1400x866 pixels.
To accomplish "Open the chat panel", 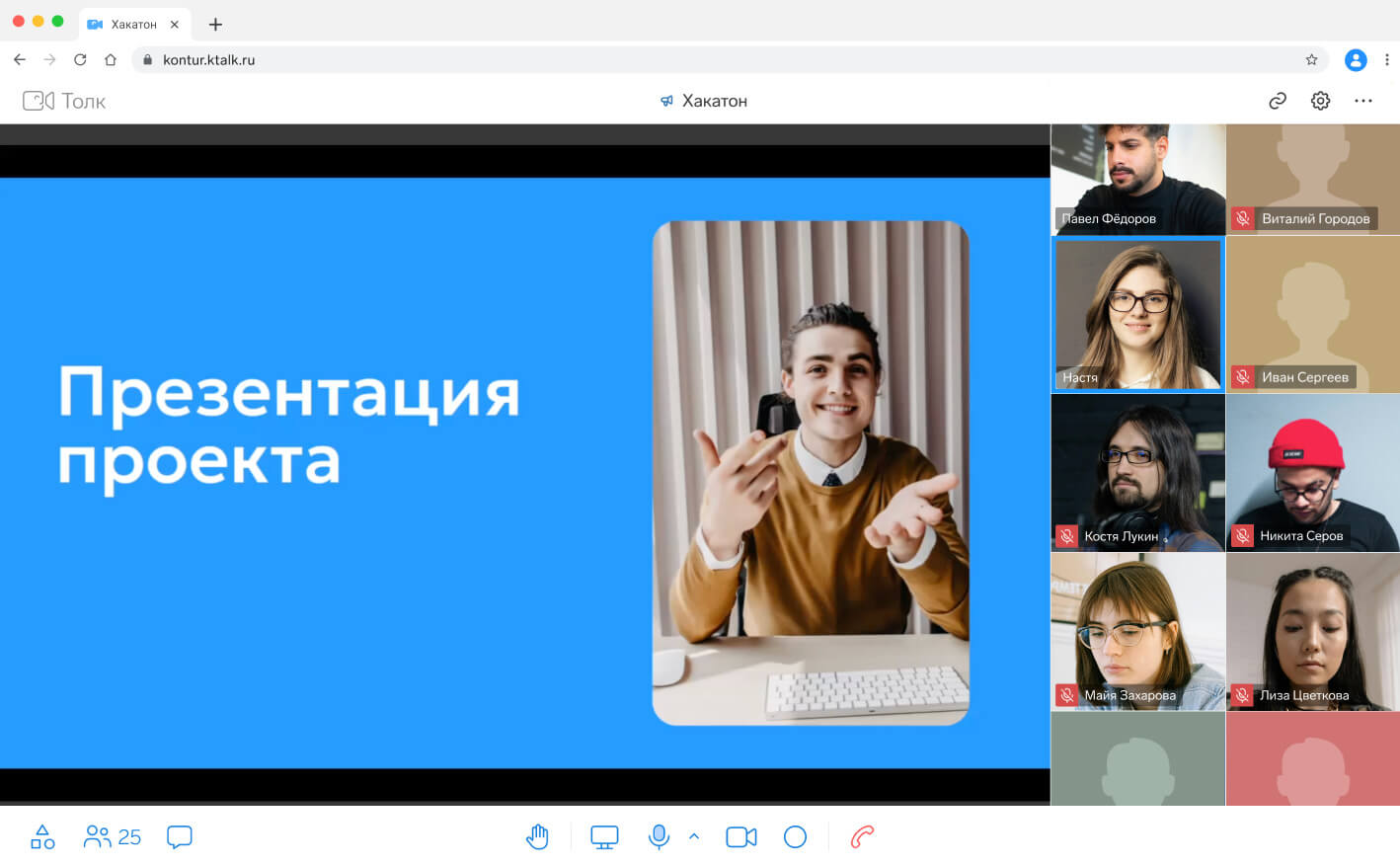I will [x=180, y=837].
